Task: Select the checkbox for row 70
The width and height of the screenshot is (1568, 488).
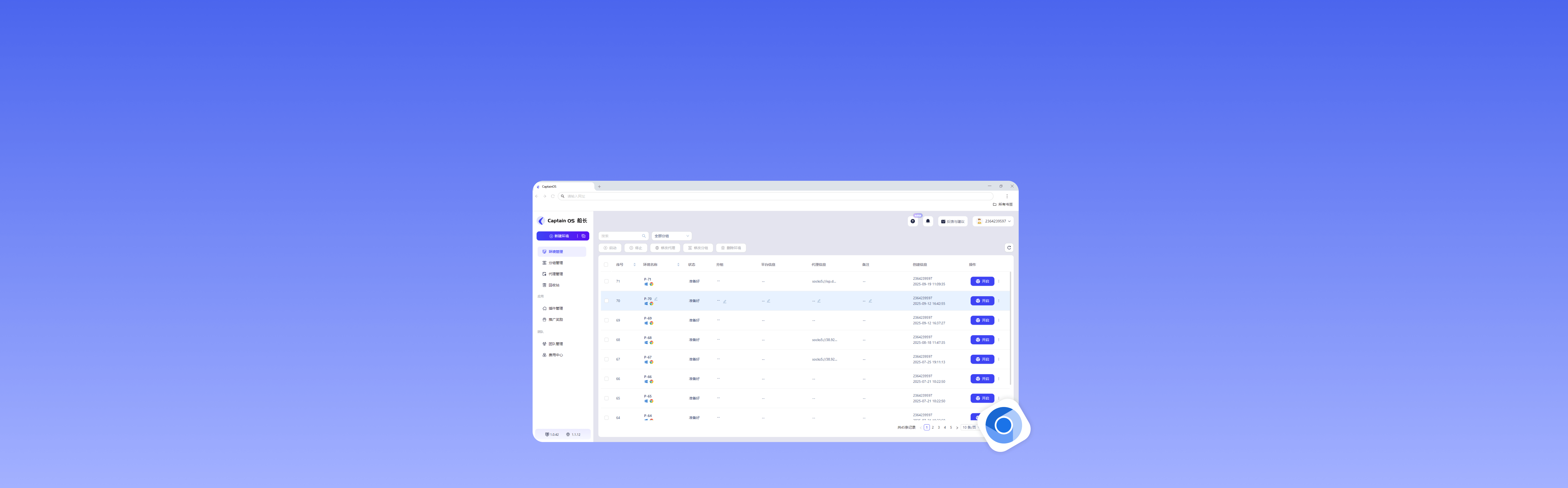Action: click(x=606, y=301)
